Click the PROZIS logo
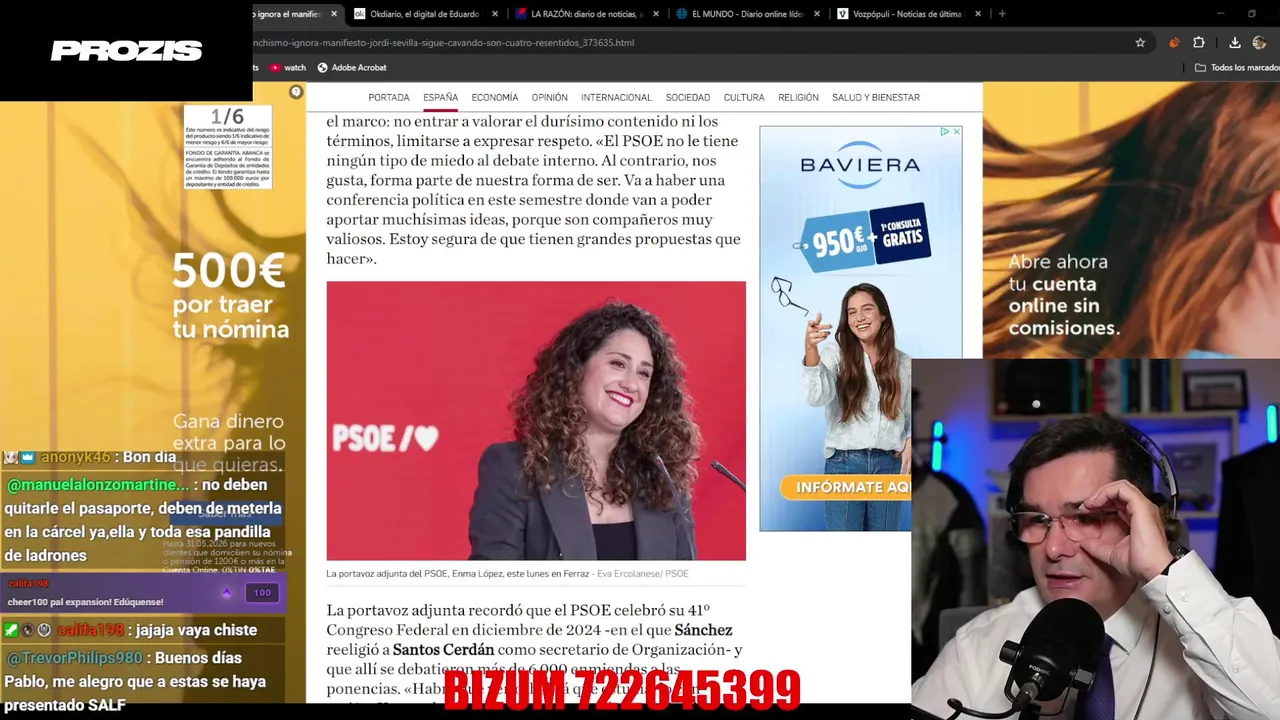The width and height of the screenshot is (1280, 720). point(127,50)
